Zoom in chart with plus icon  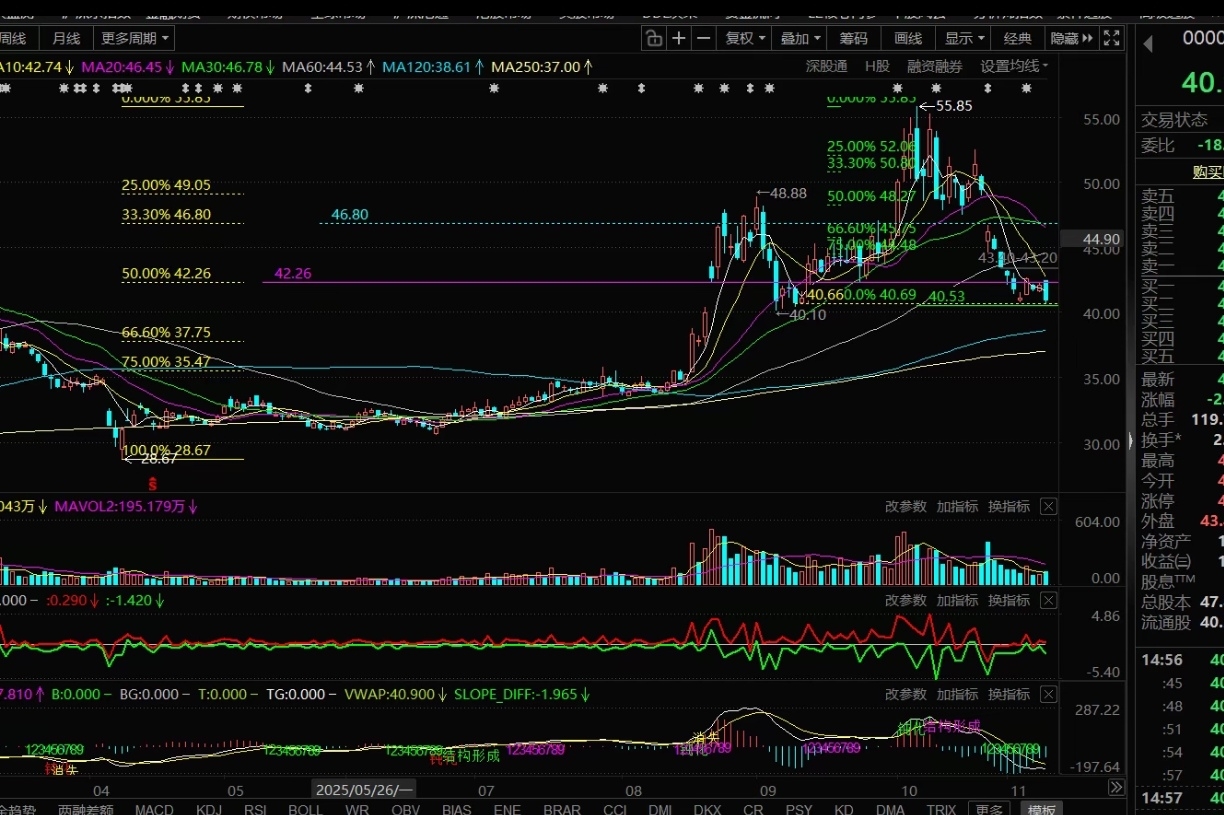[679, 38]
